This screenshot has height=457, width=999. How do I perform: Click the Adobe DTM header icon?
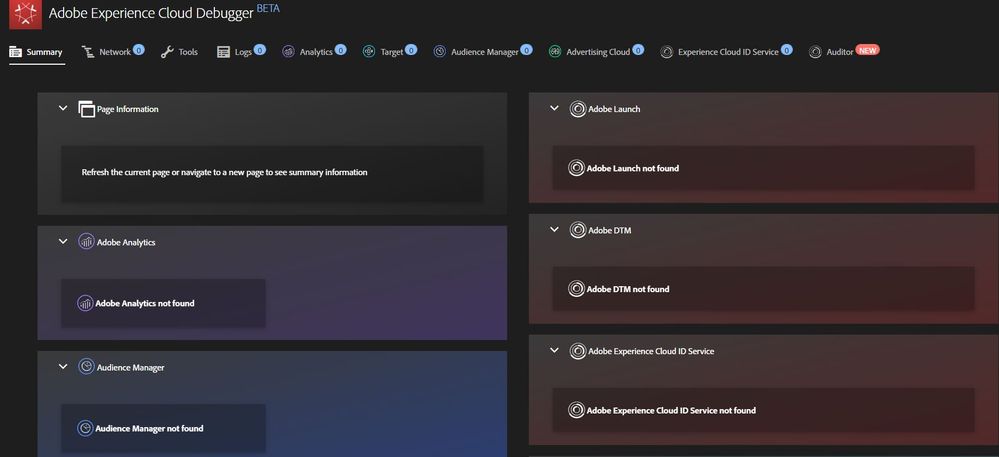[578, 230]
